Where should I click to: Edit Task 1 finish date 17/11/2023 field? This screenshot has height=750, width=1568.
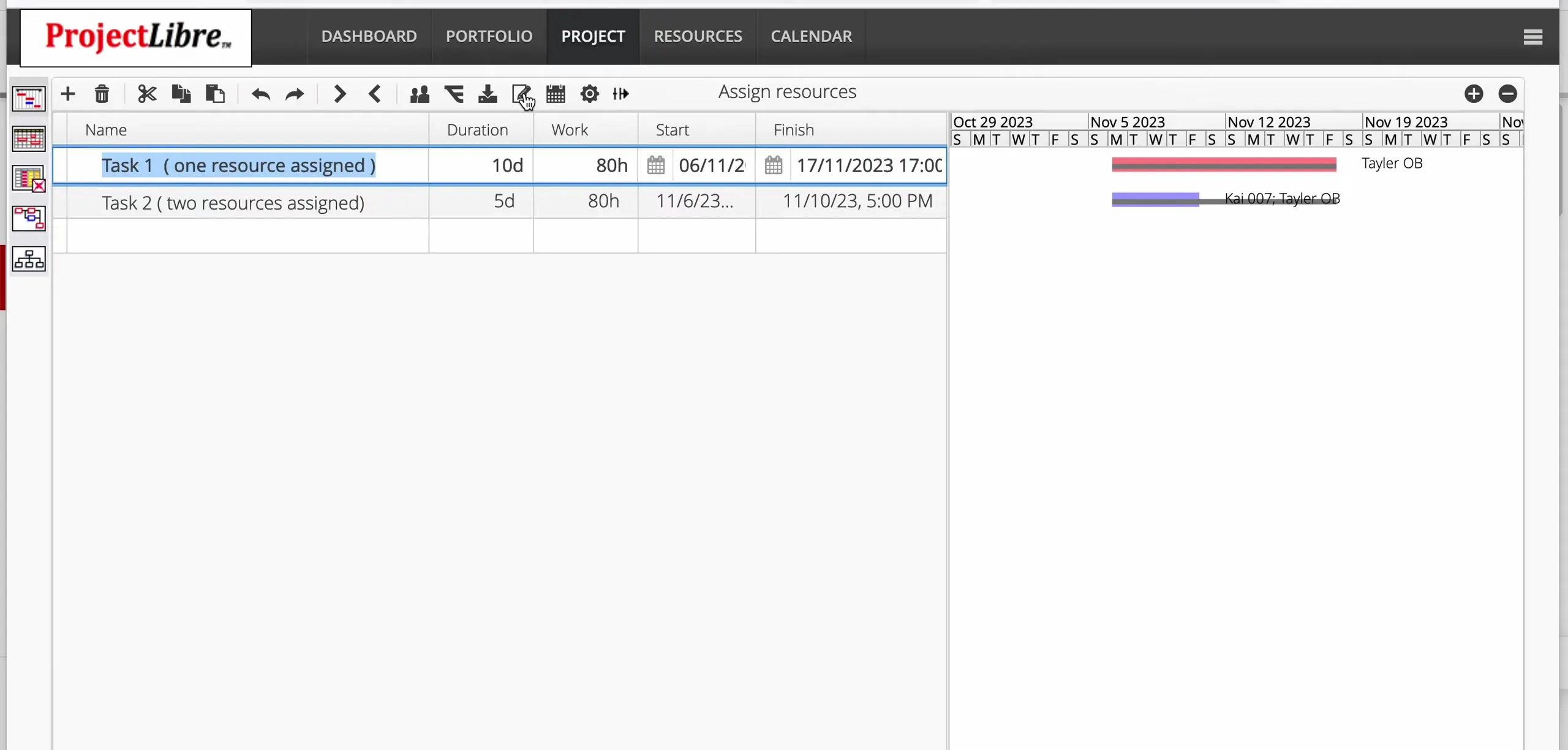coord(869,165)
